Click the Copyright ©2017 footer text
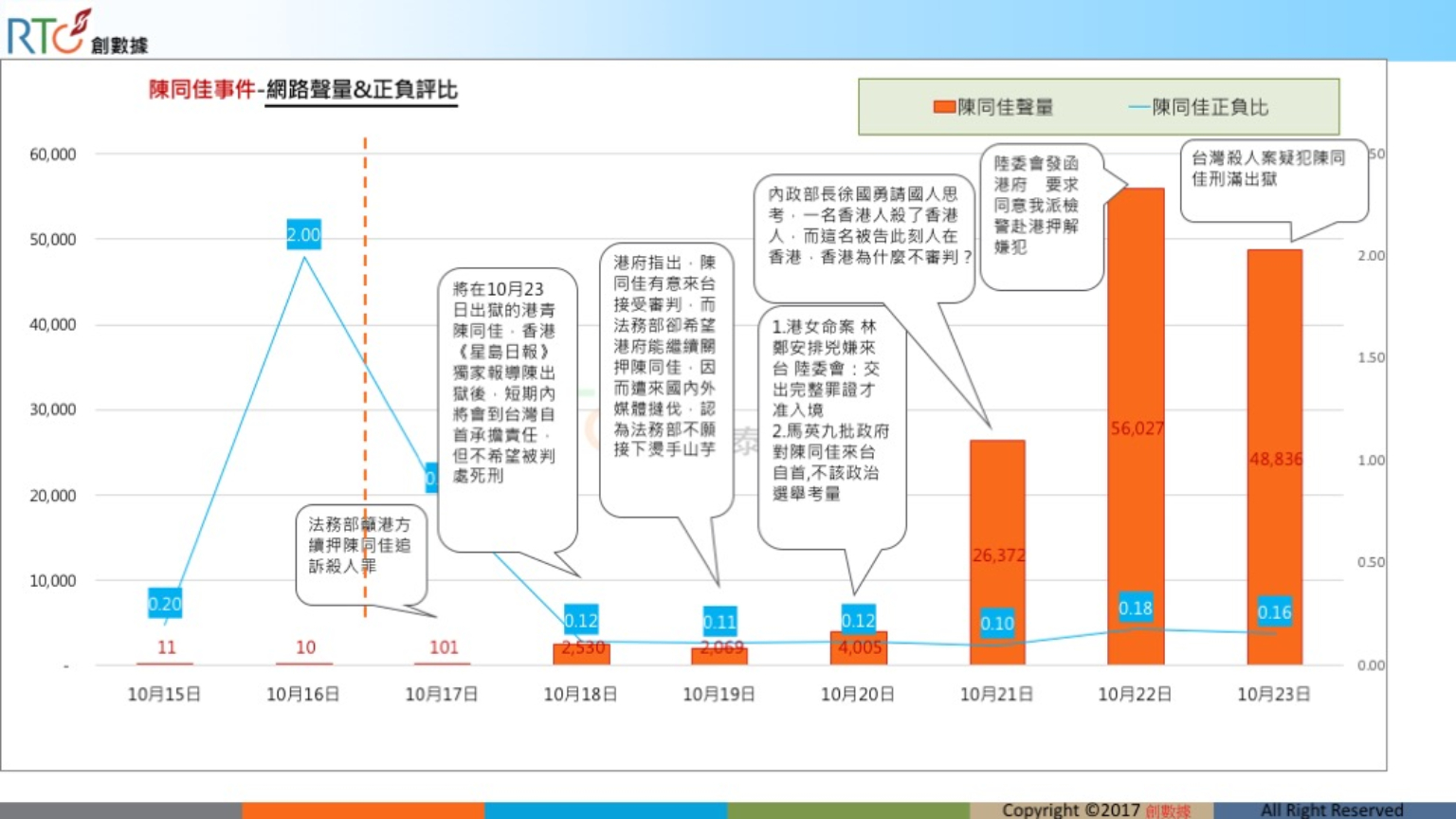This screenshot has width=1456, height=819. [1071, 810]
